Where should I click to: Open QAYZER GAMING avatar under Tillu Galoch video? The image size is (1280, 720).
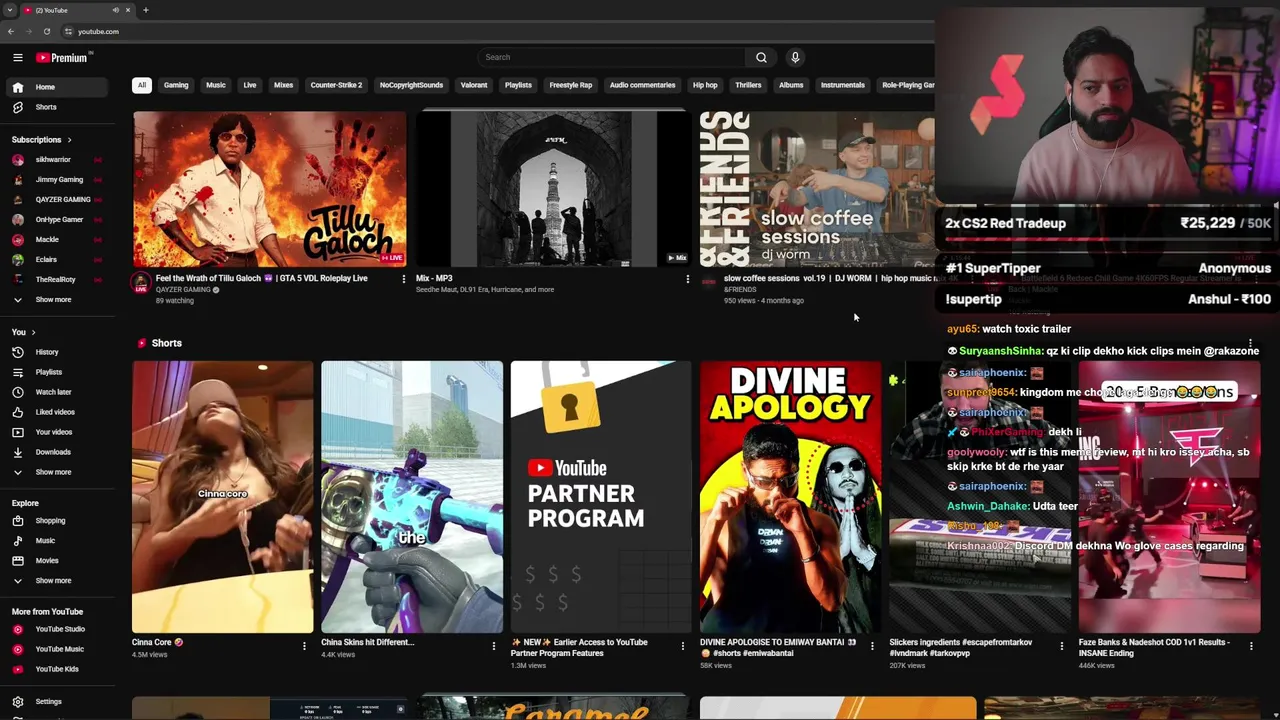[141, 283]
